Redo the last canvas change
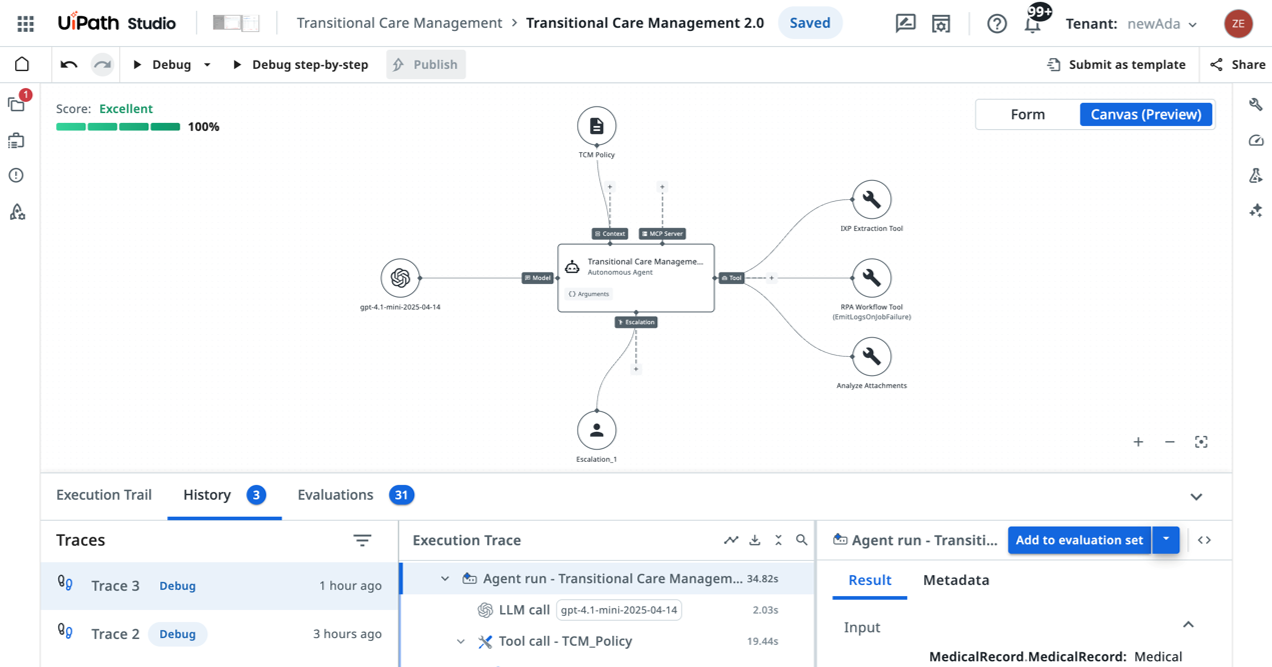1272x667 pixels. coord(102,64)
